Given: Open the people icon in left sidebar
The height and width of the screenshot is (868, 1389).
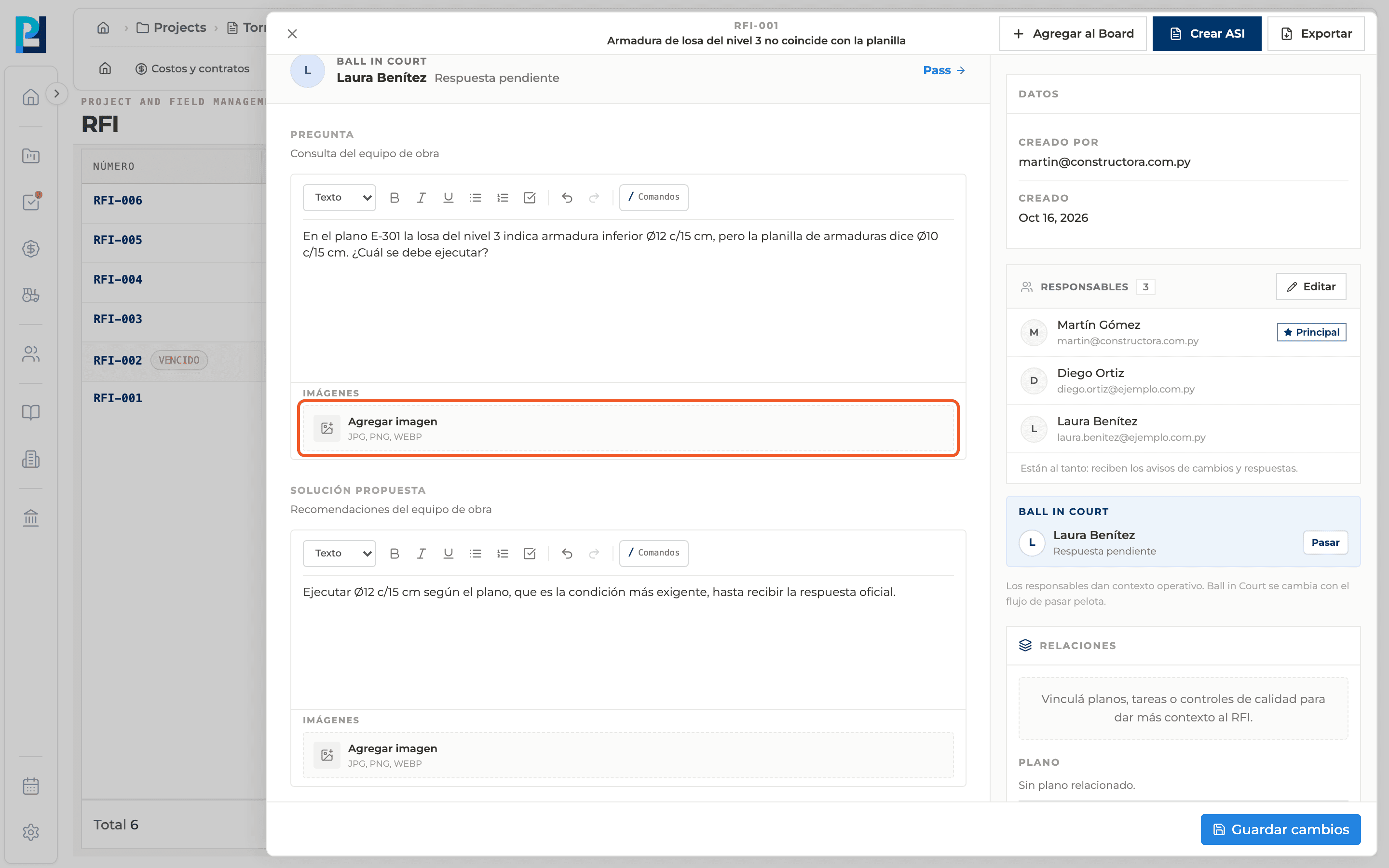Looking at the screenshot, I should (31, 353).
